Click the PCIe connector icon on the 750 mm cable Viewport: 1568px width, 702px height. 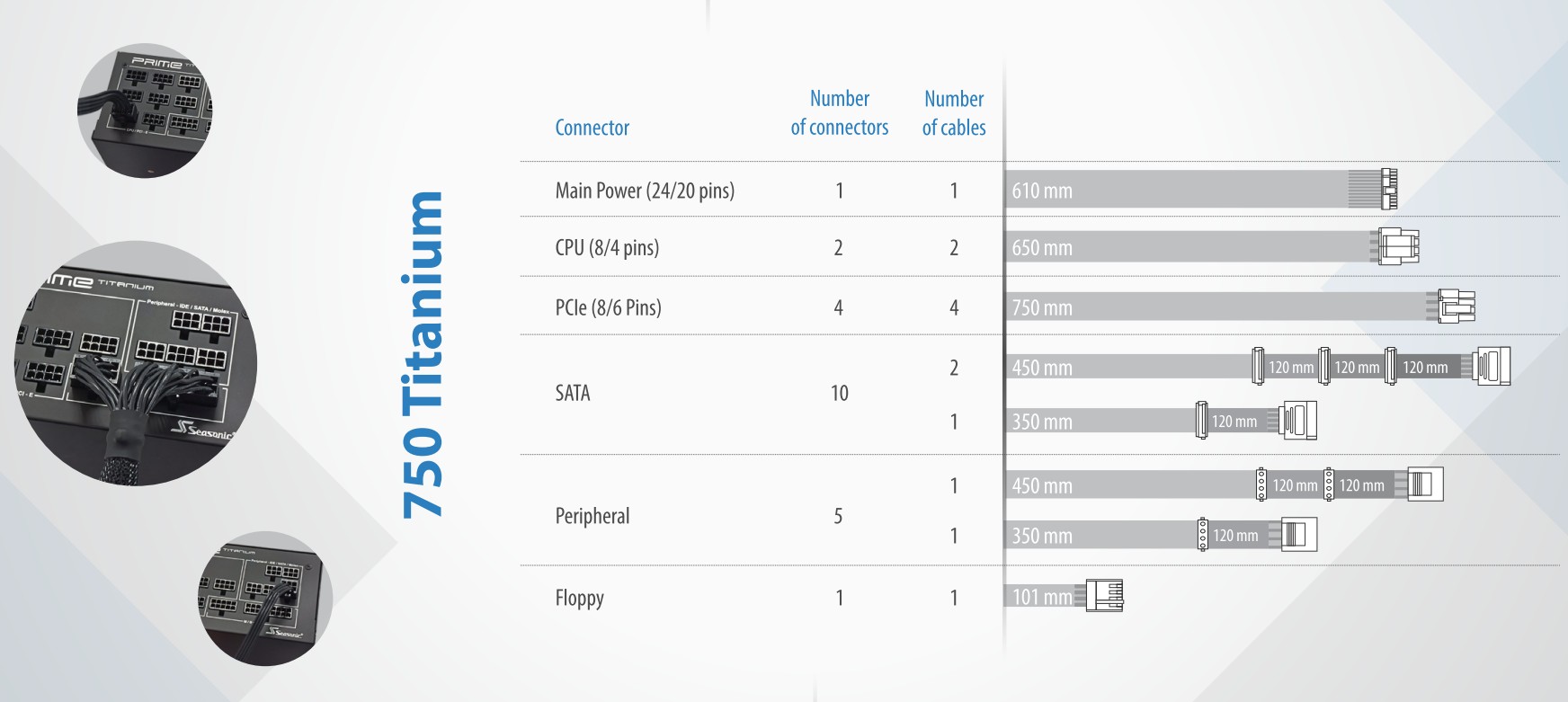click(x=1457, y=307)
